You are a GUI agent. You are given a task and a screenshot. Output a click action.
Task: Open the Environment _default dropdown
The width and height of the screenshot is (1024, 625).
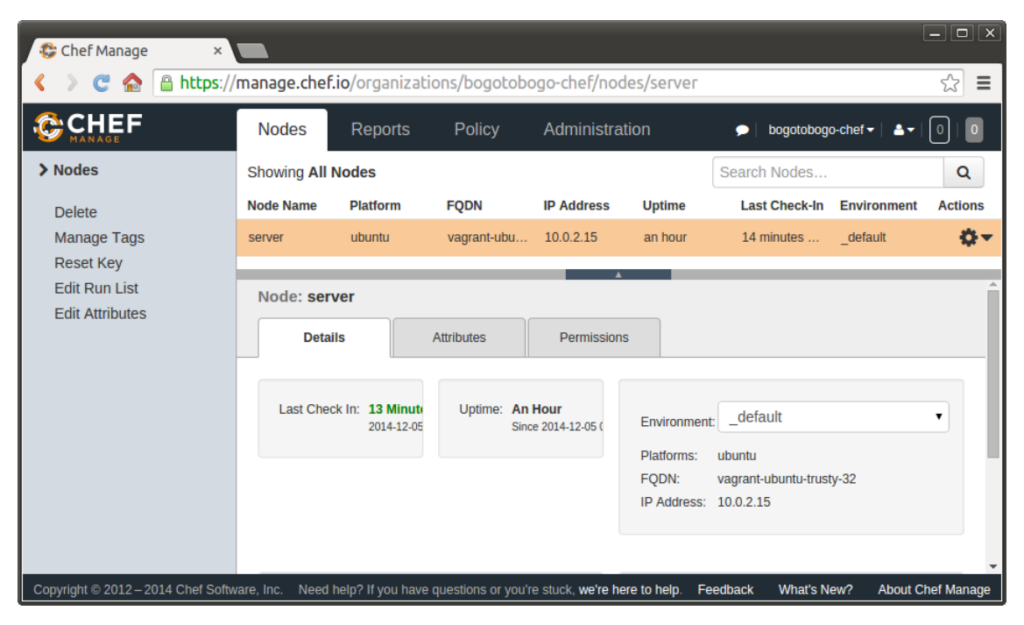click(833, 417)
